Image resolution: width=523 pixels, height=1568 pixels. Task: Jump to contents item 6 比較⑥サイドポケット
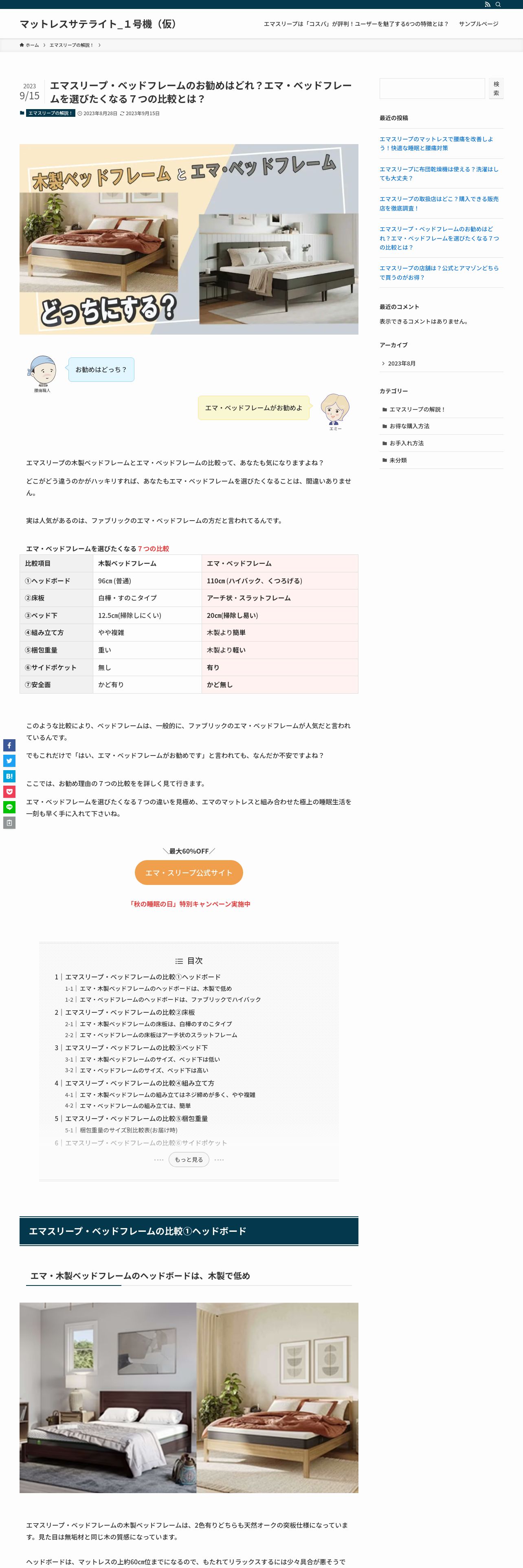(145, 1143)
